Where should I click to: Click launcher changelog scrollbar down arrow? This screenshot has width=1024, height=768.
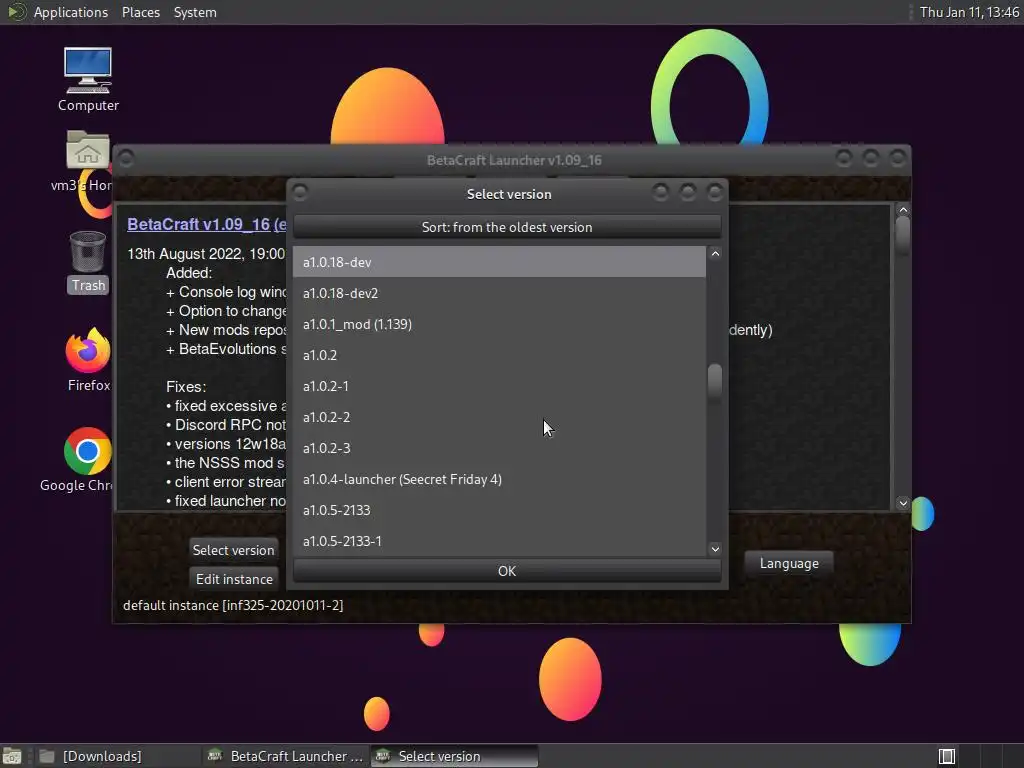(903, 503)
